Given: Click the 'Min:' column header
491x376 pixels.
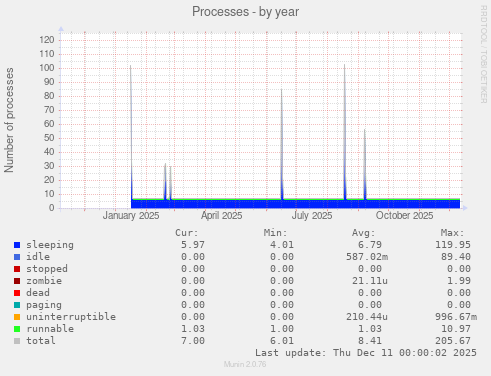Looking at the screenshot, I should click(x=275, y=233).
